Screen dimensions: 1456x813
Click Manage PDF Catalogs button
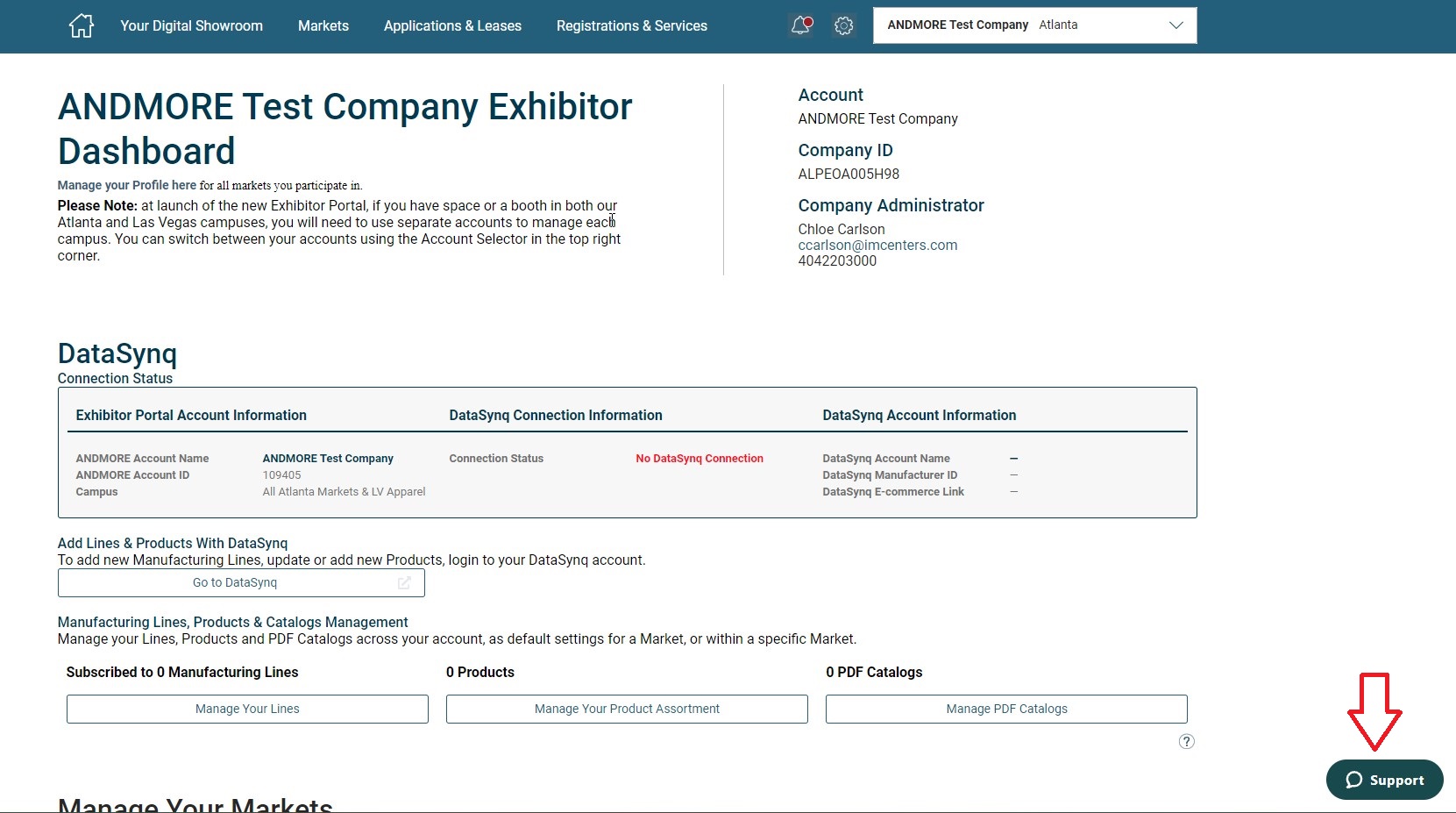pos(1006,709)
